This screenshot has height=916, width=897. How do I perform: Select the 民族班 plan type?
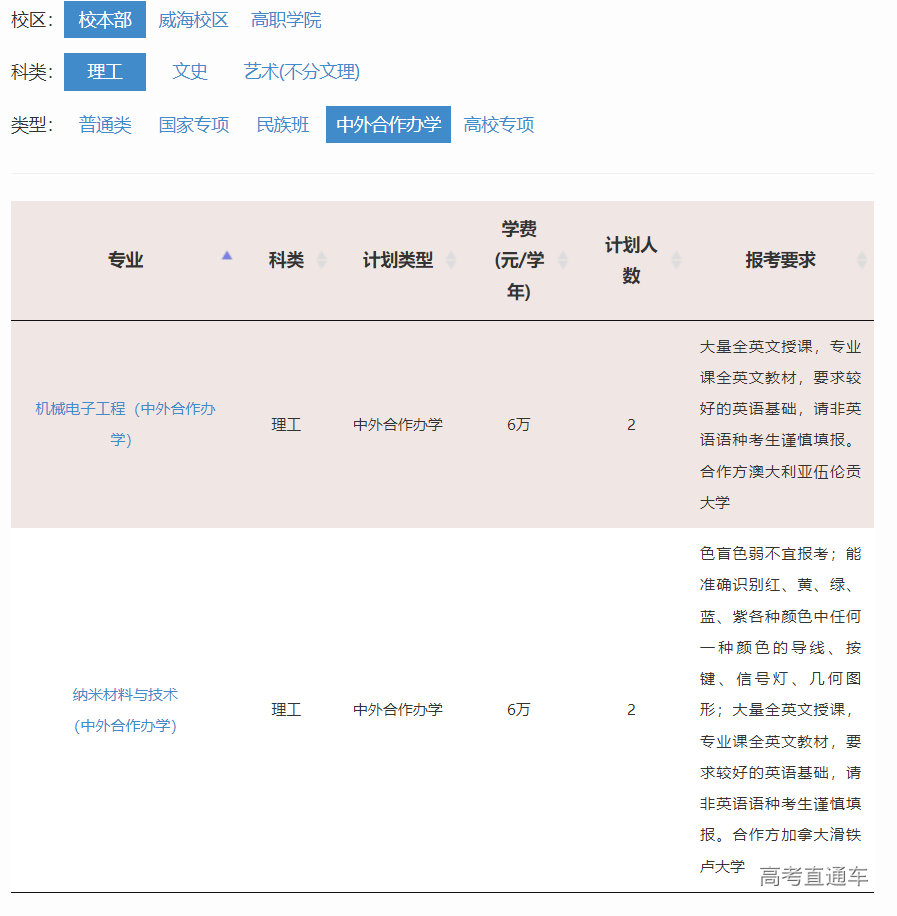point(281,125)
